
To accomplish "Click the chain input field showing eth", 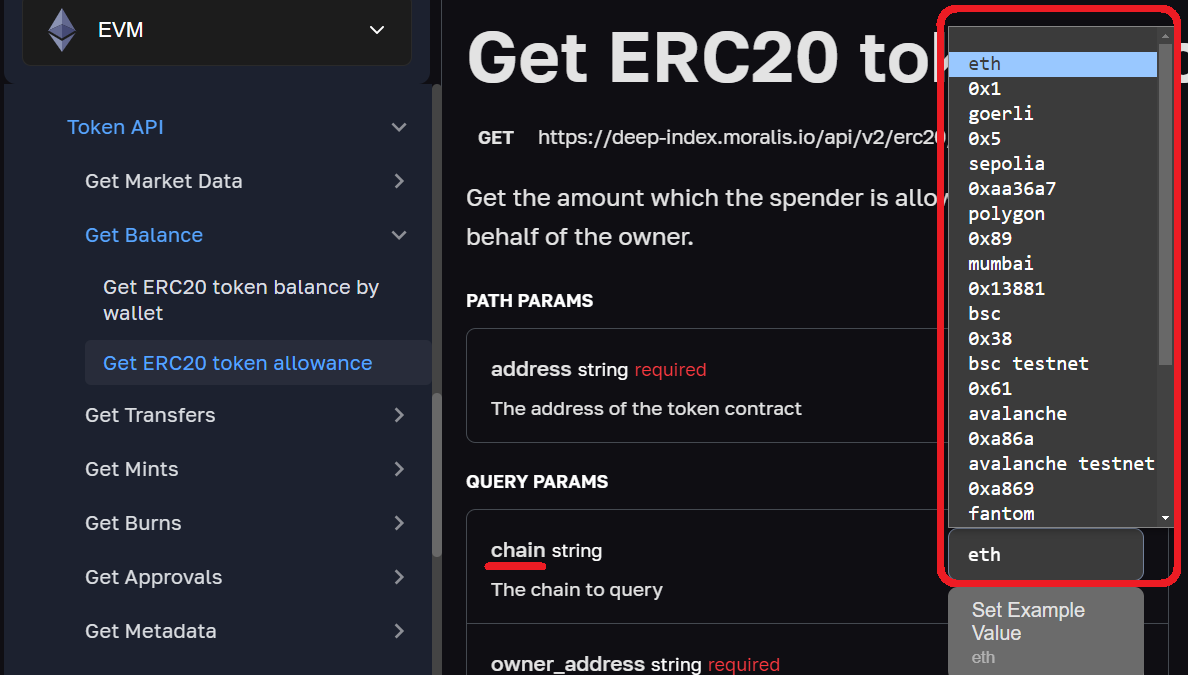I will [x=1044, y=554].
